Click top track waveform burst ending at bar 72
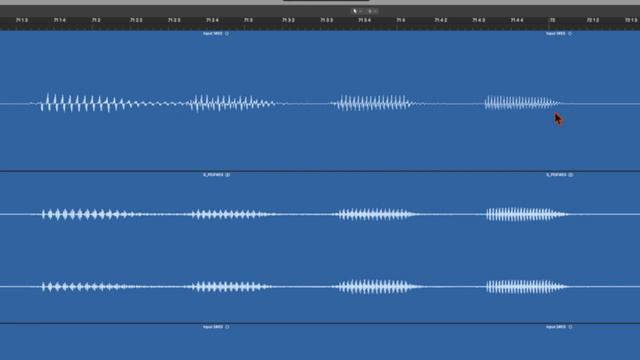The width and height of the screenshot is (640, 360). click(x=522, y=103)
